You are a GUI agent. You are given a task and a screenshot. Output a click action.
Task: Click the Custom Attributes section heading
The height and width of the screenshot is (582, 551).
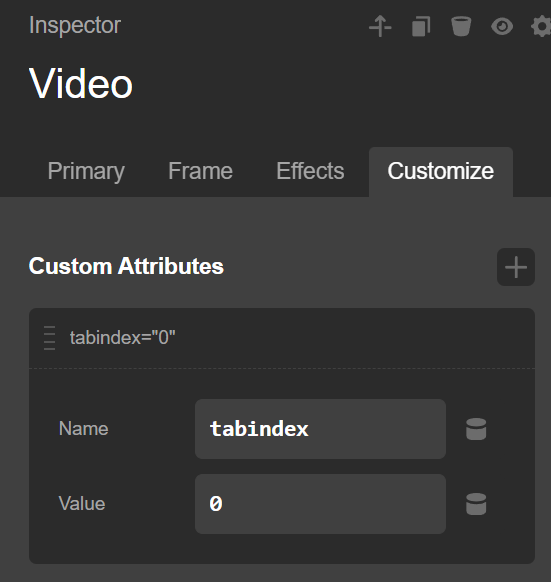click(x=126, y=266)
